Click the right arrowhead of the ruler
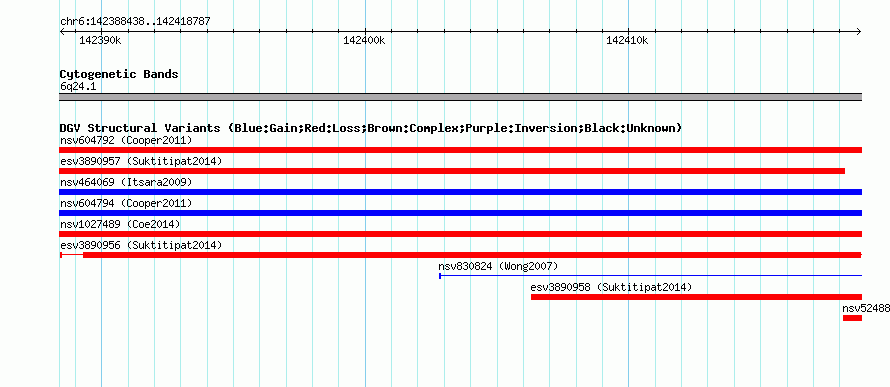The height and width of the screenshot is (387, 890). (858, 31)
